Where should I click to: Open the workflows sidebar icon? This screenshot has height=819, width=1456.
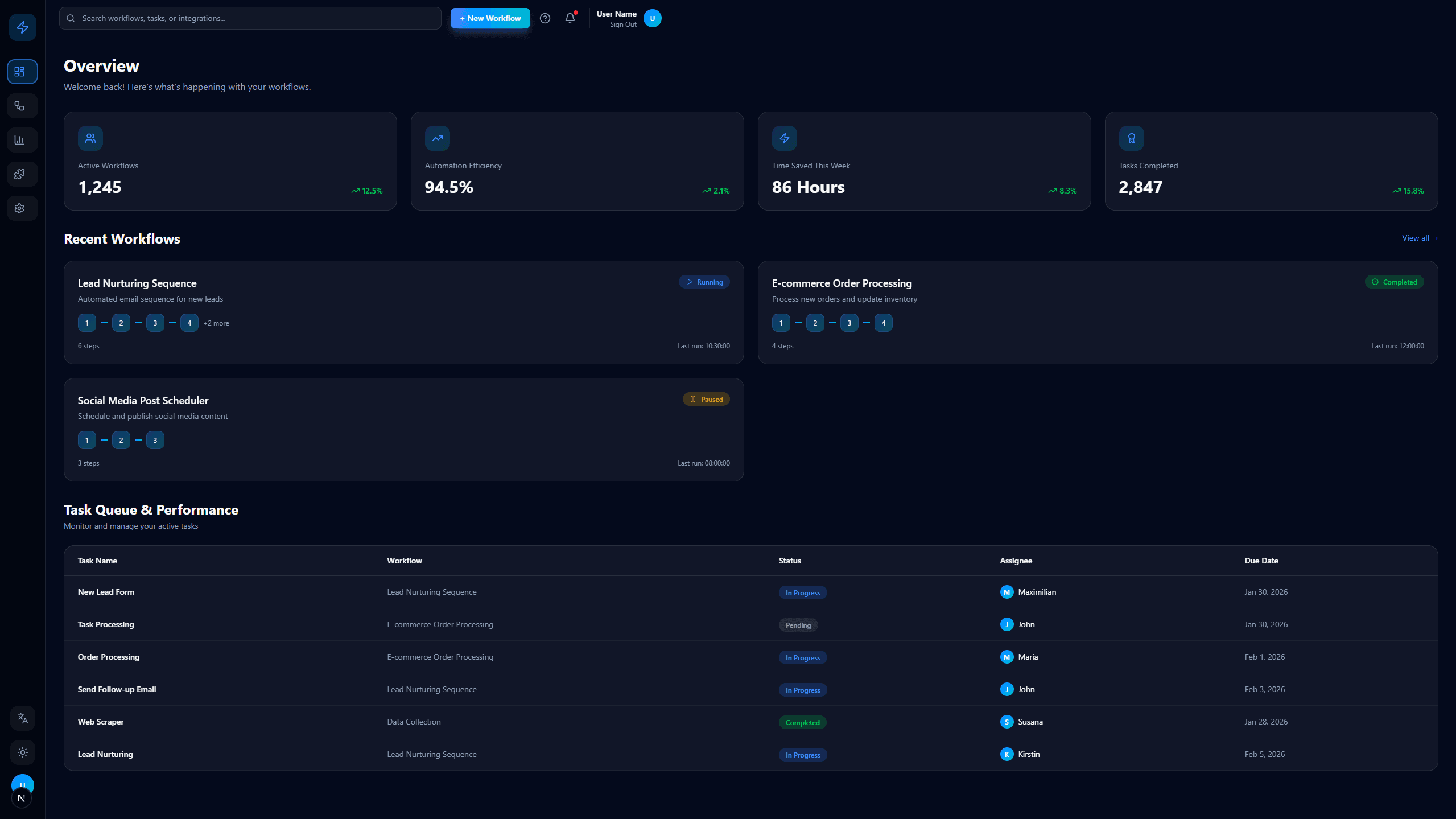click(x=22, y=106)
